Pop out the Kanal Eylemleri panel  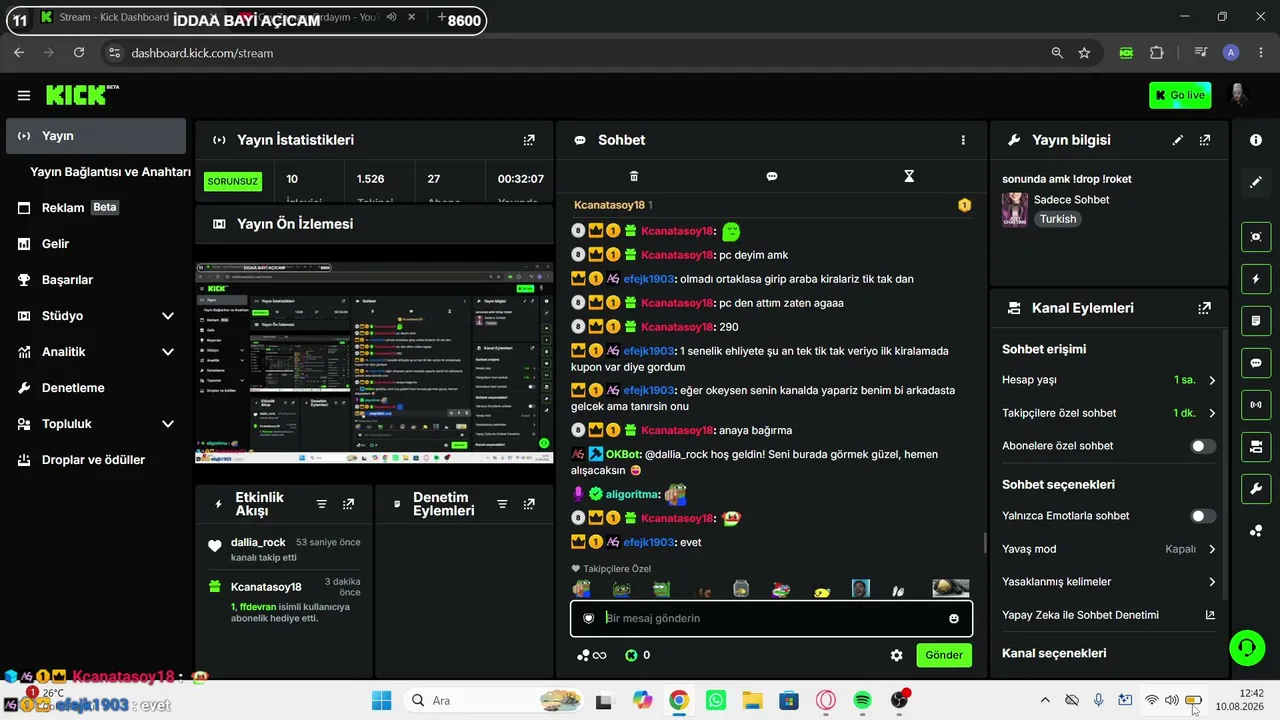[1205, 308]
